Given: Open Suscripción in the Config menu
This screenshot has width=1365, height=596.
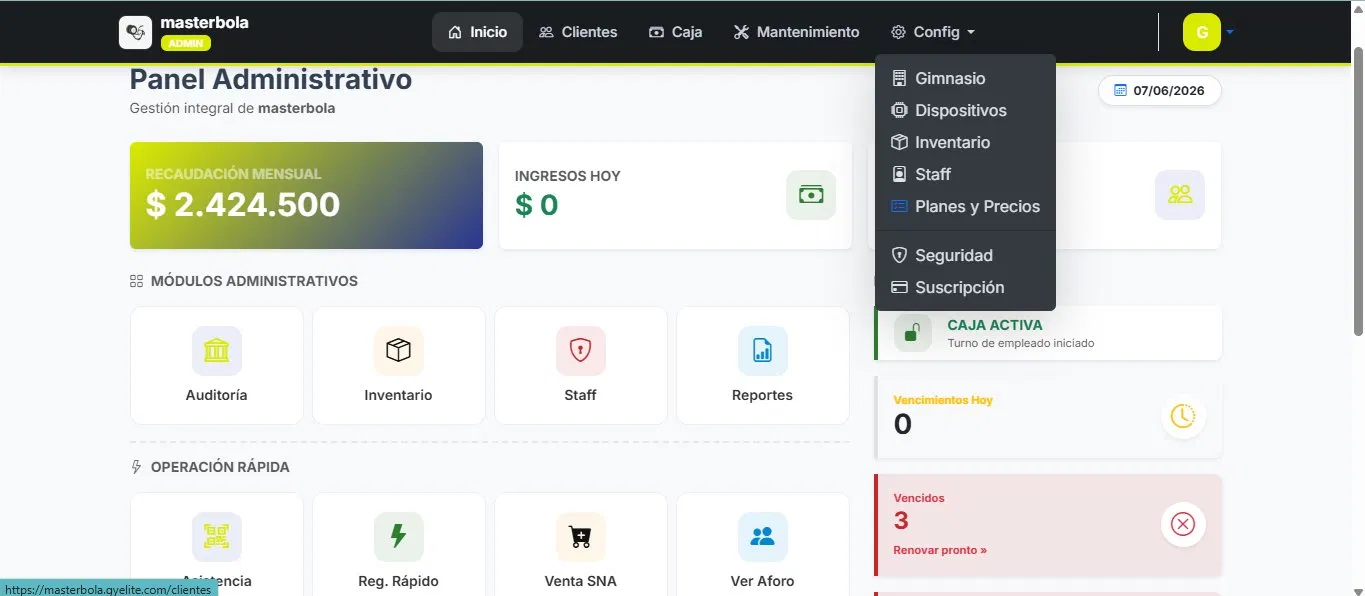Looking at the screenshot, I should [x=965, y=287].
